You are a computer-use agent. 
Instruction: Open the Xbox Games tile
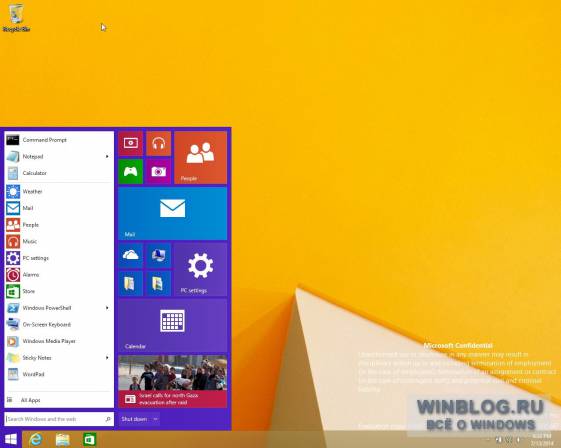tap(131, 171)
